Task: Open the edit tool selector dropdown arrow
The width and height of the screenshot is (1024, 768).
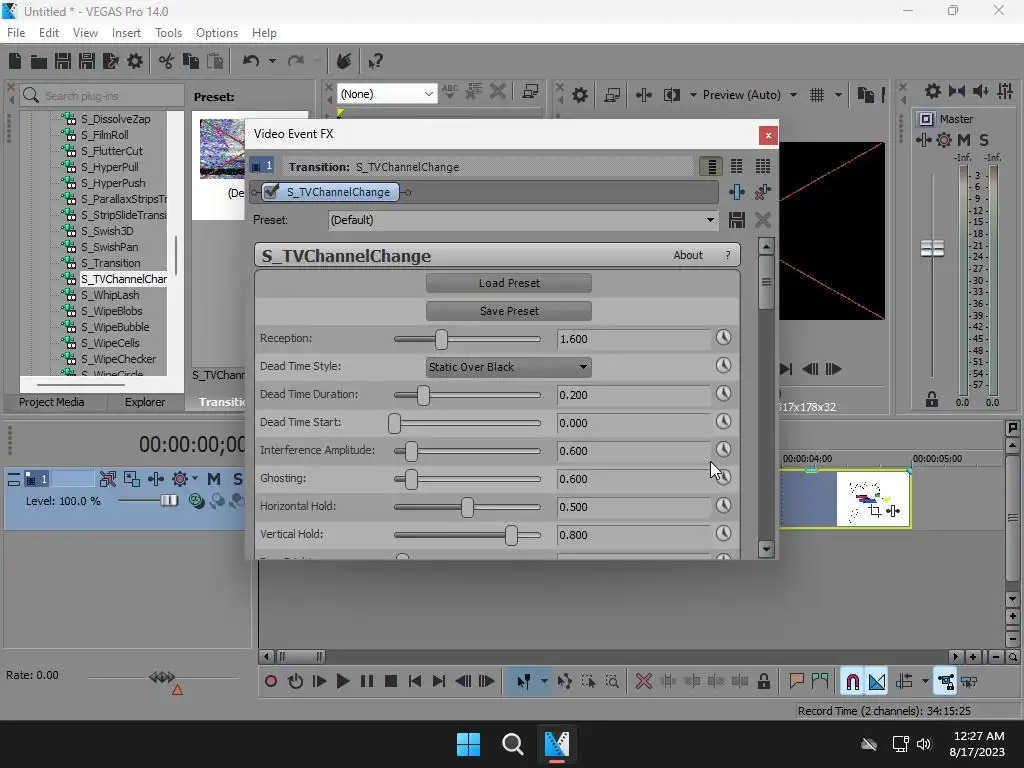Action: click(x=544, y=681)
